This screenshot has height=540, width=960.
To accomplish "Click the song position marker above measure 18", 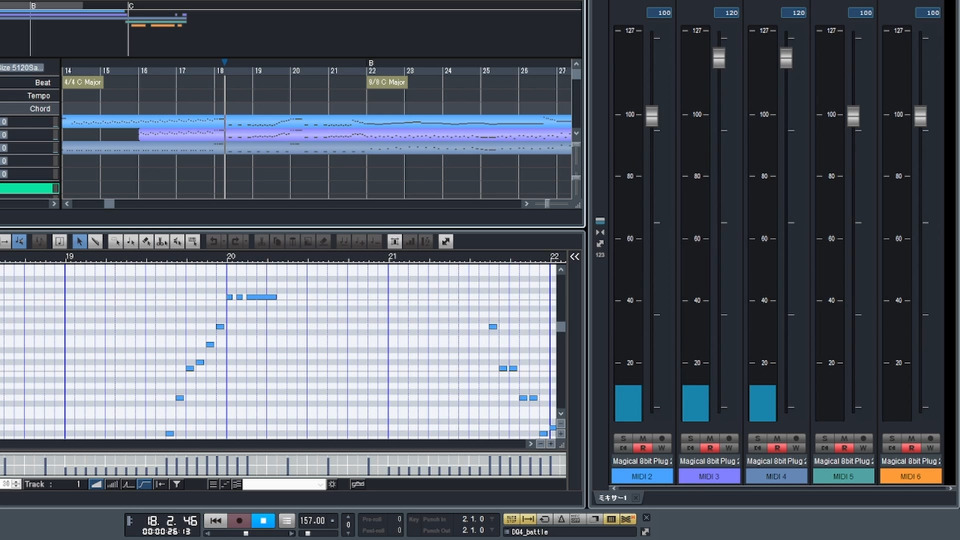I will [x=225, y=62].
